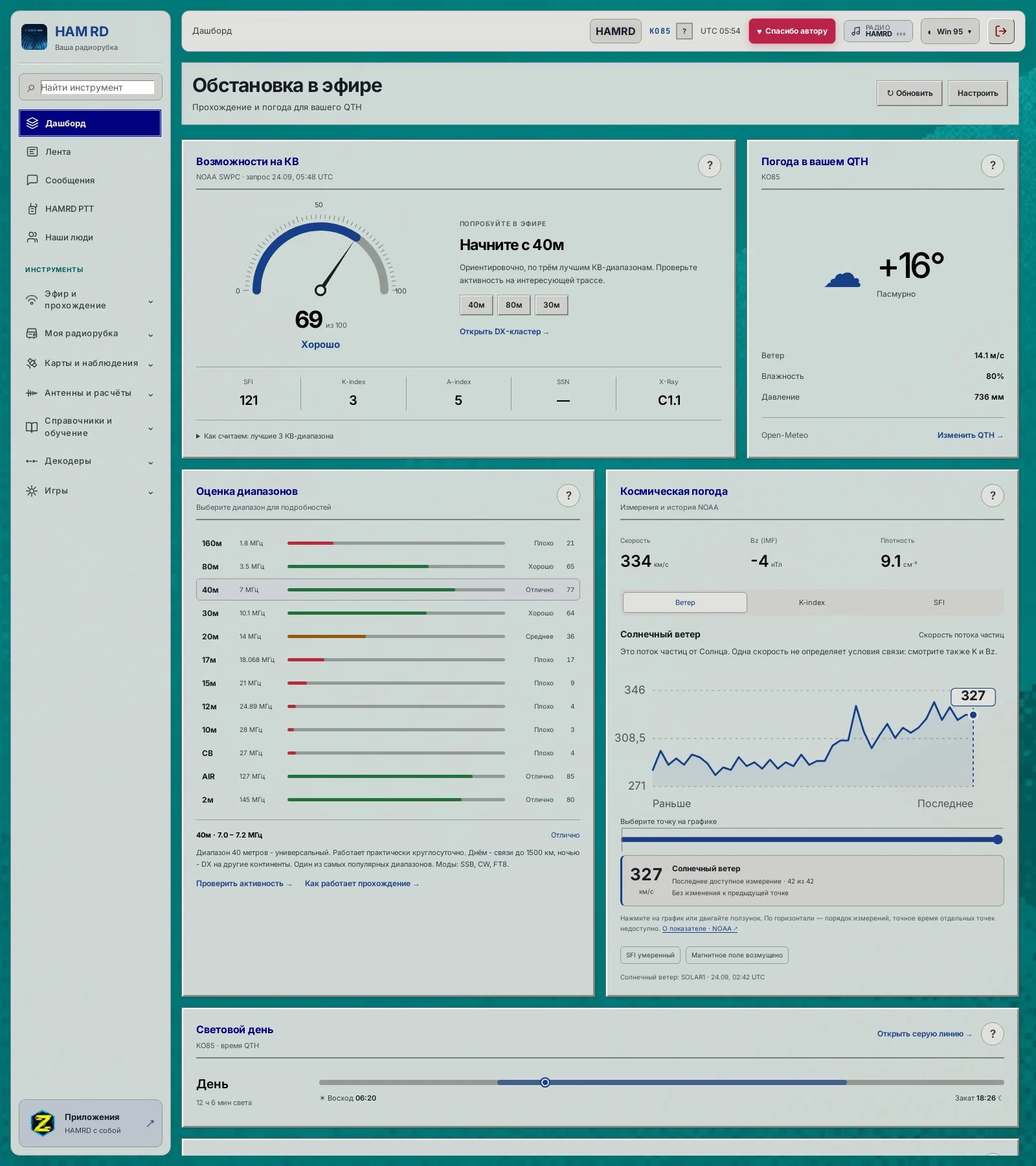
Task: Select the SFI segment in space weather
Action: pos(939,602)
